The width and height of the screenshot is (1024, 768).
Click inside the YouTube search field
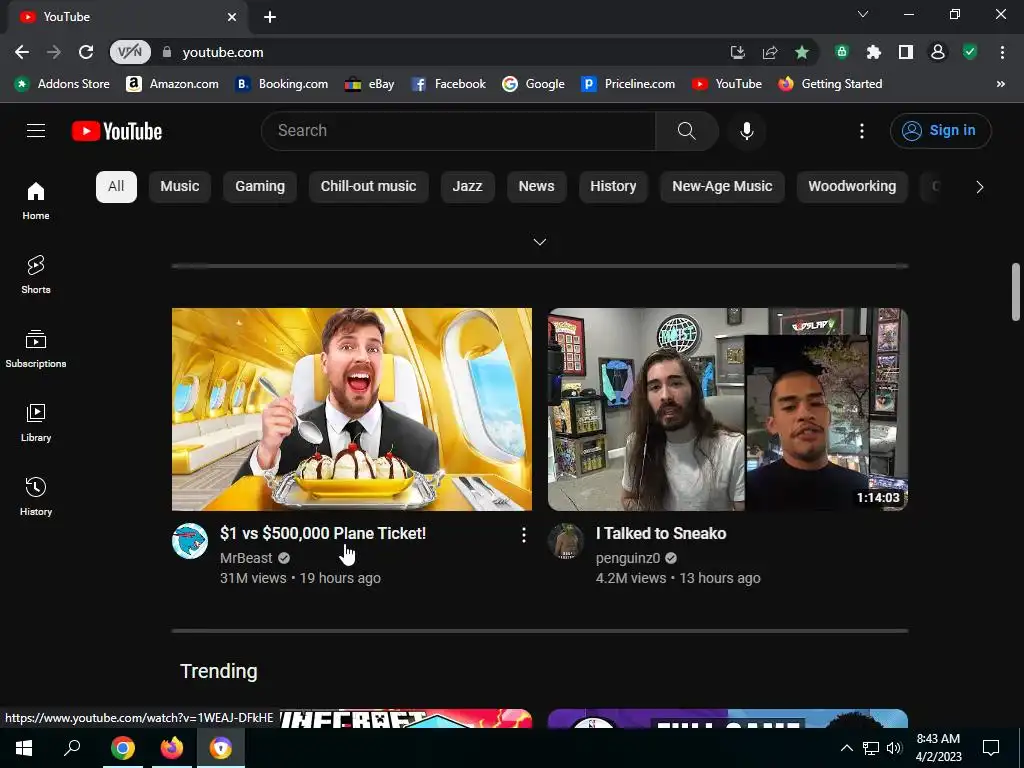pos(458,131)
